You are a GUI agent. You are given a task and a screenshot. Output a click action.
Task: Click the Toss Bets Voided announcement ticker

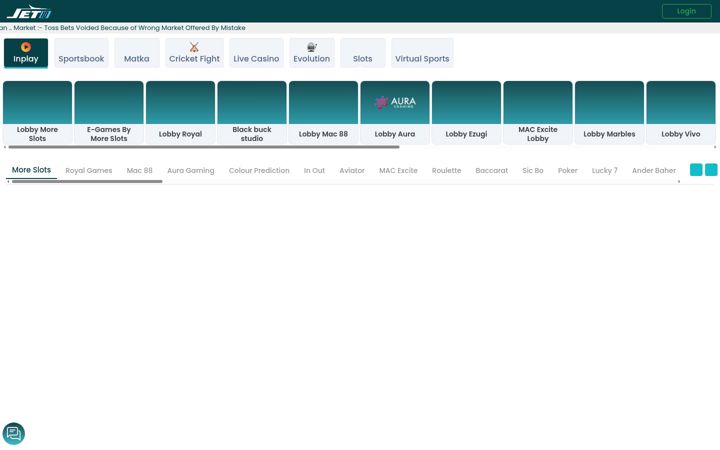coord(123,28)
